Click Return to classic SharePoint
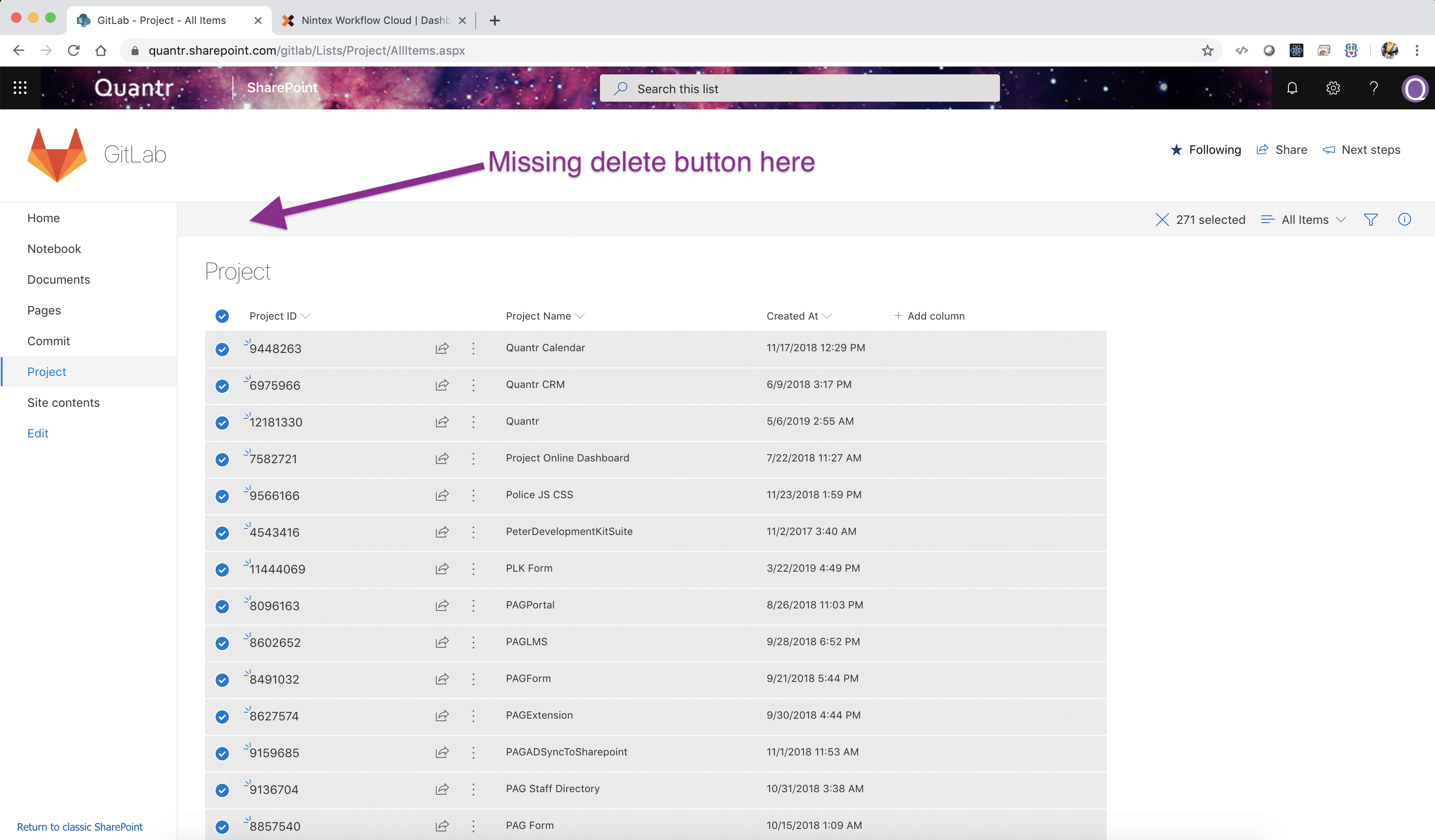The height and width of the screenshot is (840, 1435). click(80, 827)
